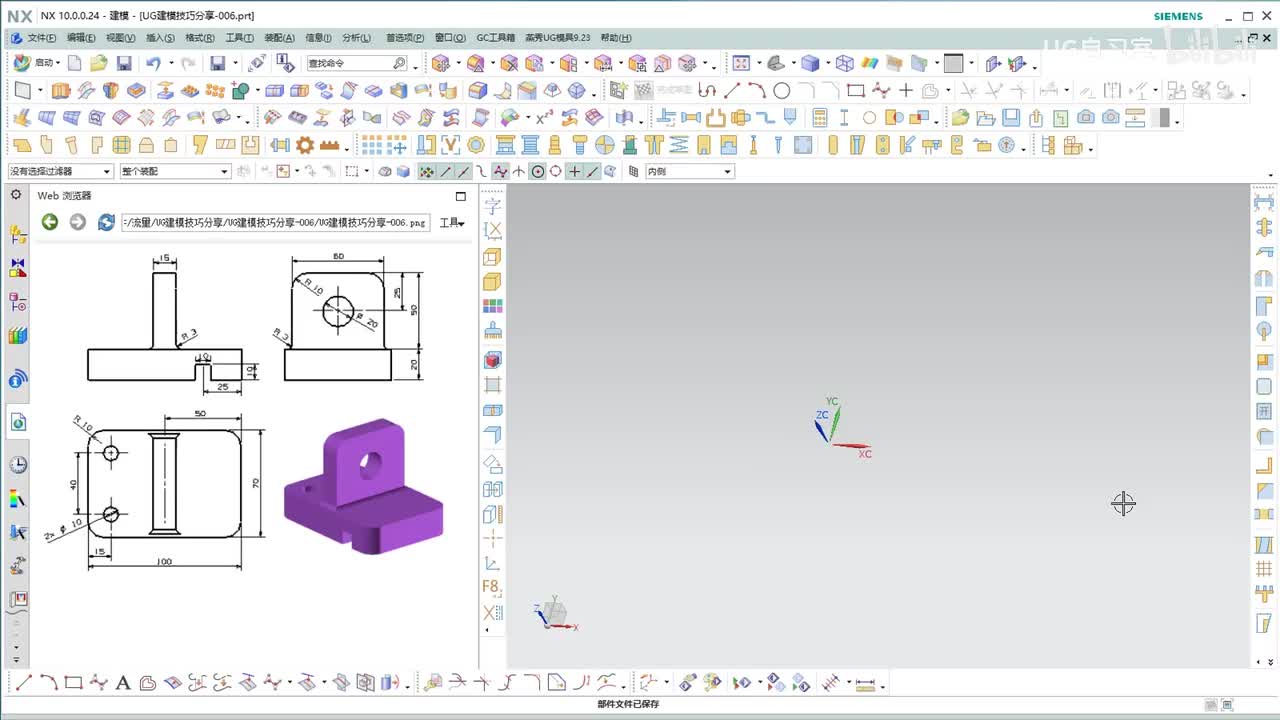Viewport: 1280px width, 720px height.
Task: Click the Open folder icon
Action: click(x=98, y=63)
